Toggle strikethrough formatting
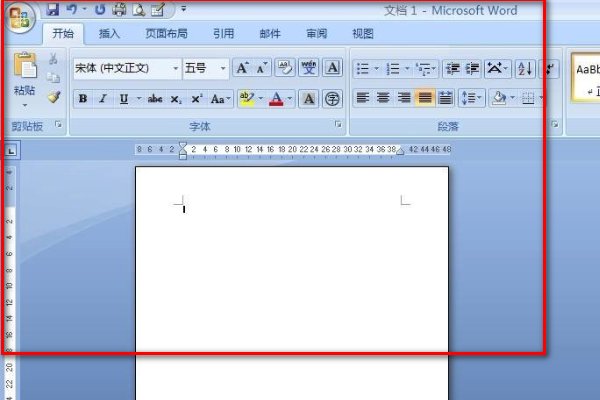This screenshot has height=400, width=600. click(155, 99)
